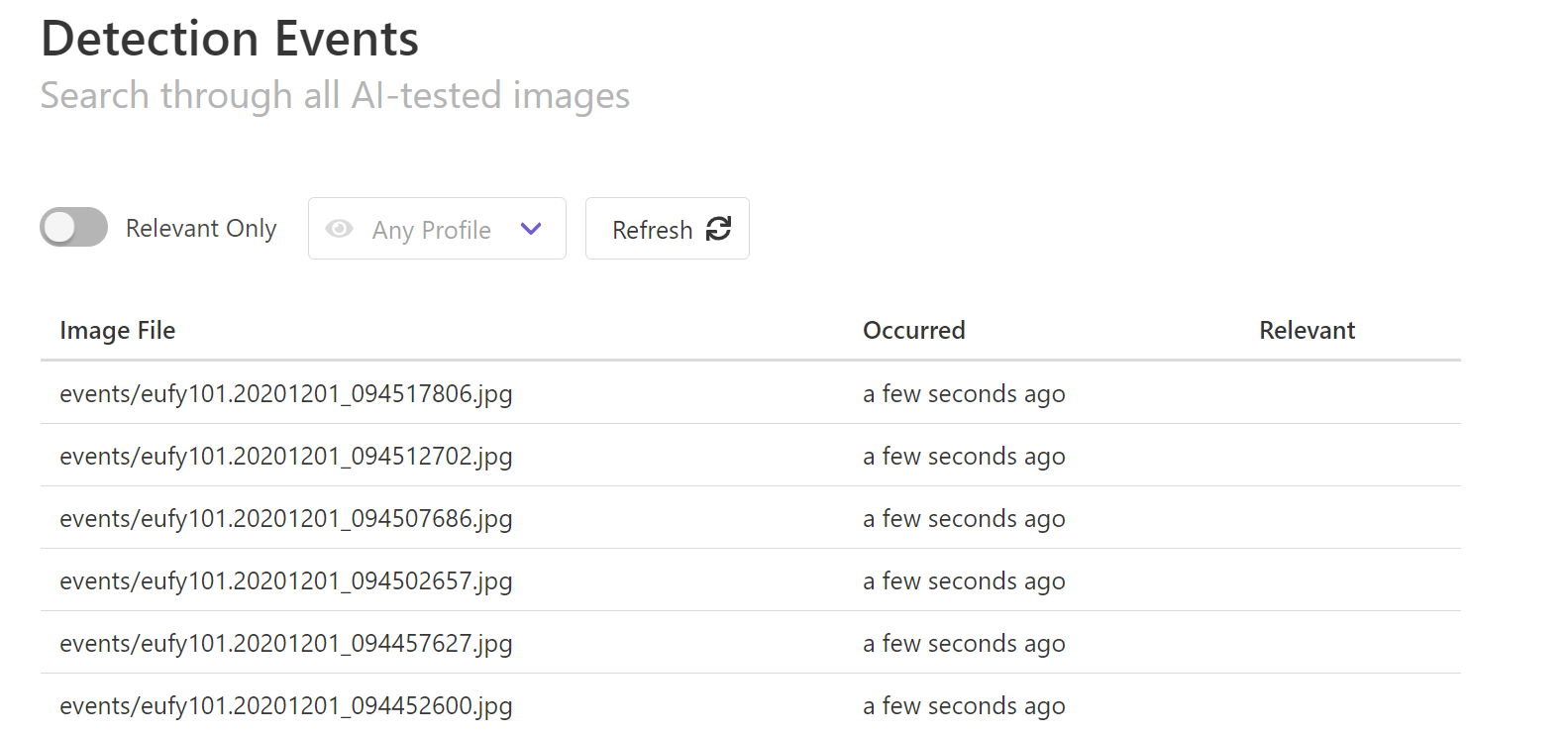Open the Any Profile dropdown
Screen dimensions: 1568x735
(437, 229)
